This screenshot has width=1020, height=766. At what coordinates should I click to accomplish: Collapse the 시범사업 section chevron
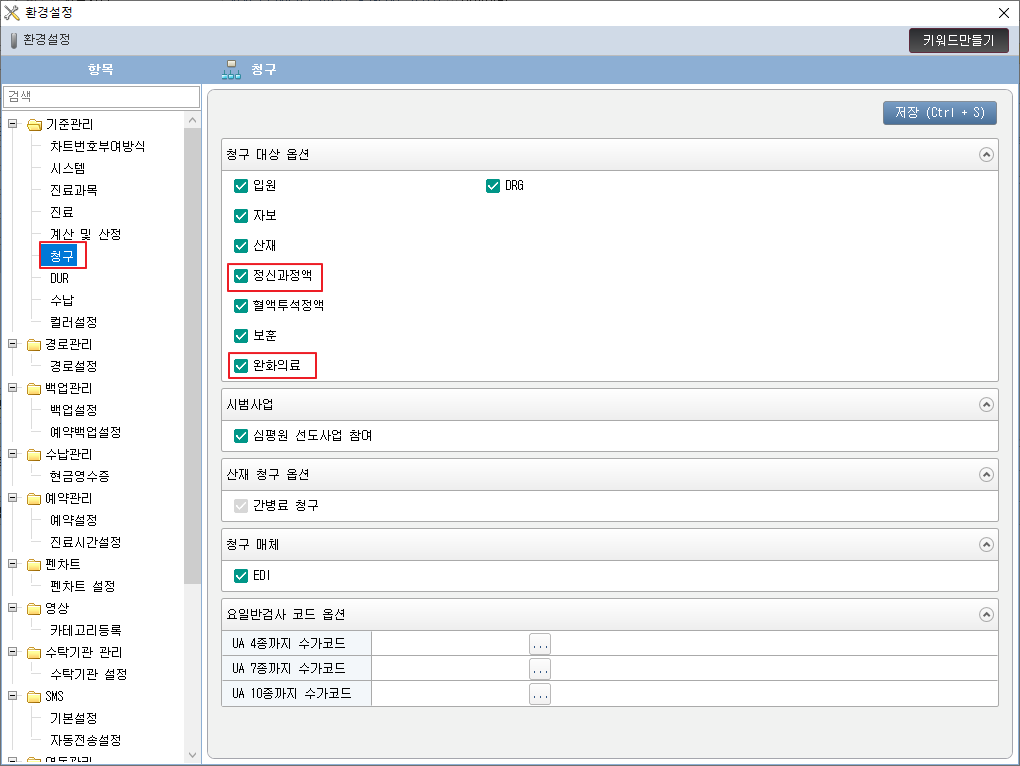[986, 405]
